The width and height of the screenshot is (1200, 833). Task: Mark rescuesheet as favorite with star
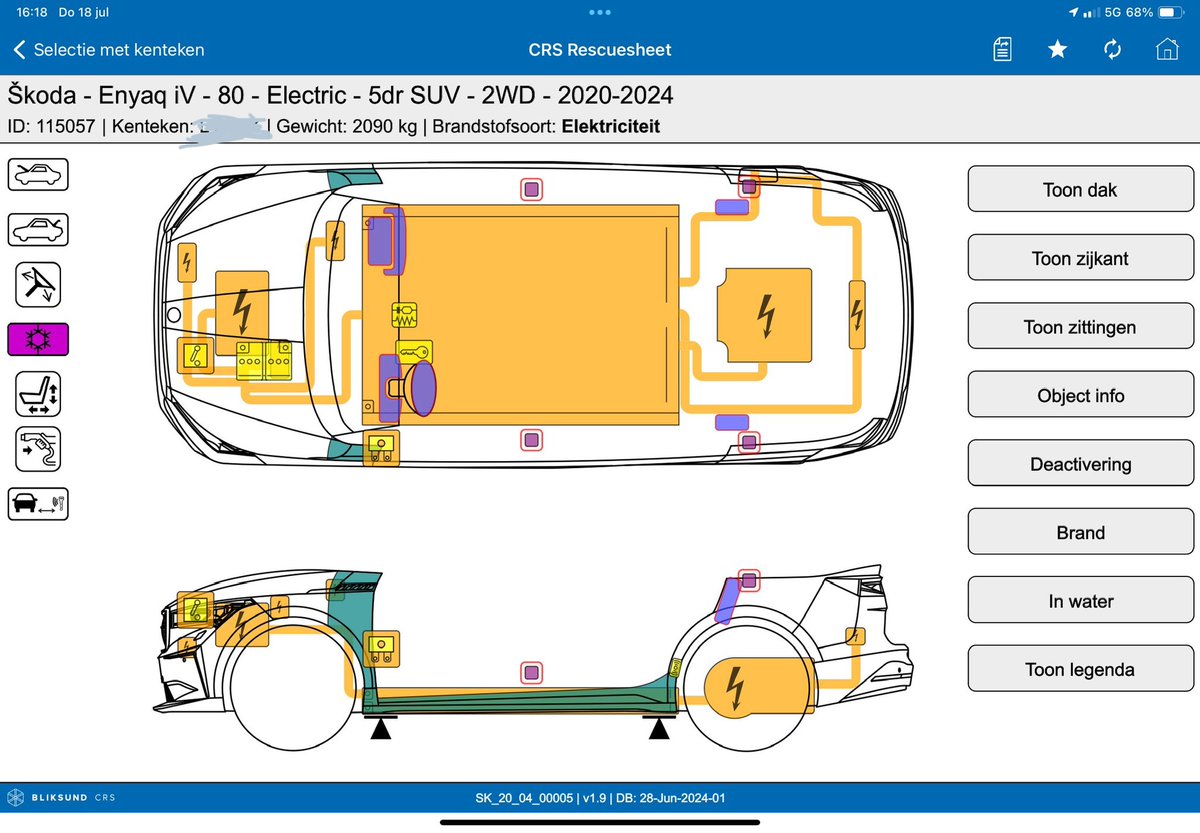[x=1057, y=49]
